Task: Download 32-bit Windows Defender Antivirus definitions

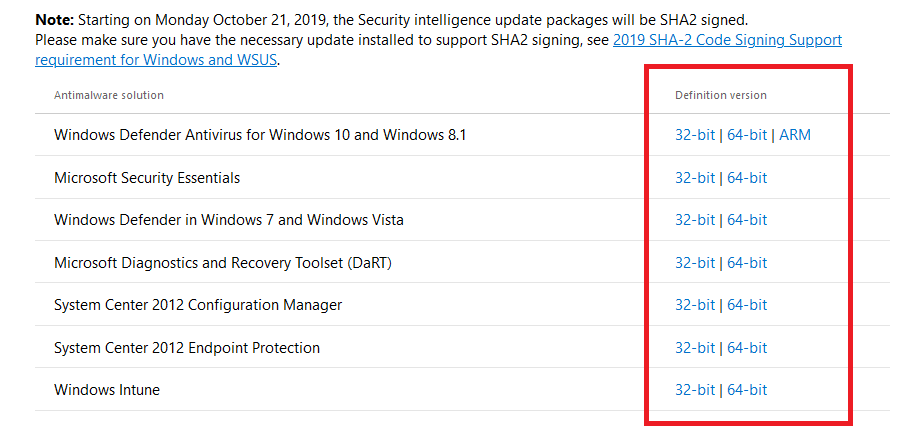Action: coord(695,135)
